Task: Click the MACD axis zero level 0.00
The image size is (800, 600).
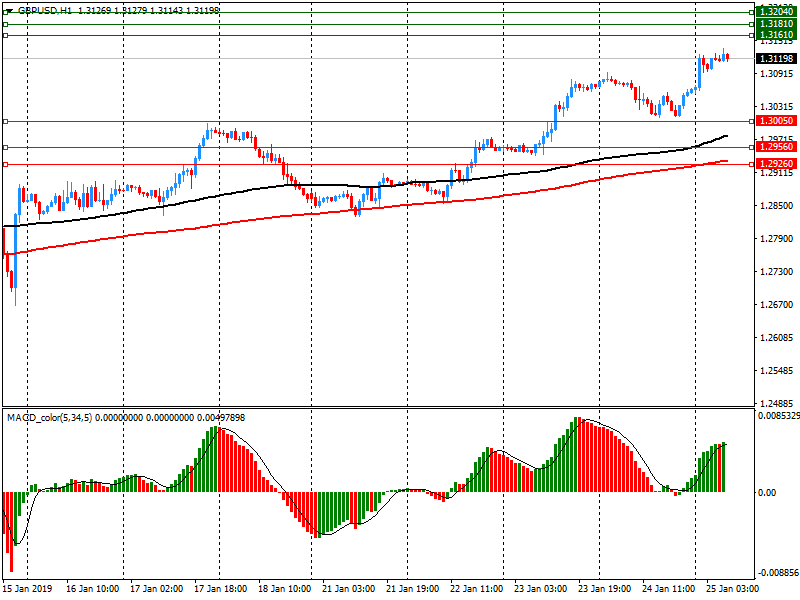Action: pos(767,492)
